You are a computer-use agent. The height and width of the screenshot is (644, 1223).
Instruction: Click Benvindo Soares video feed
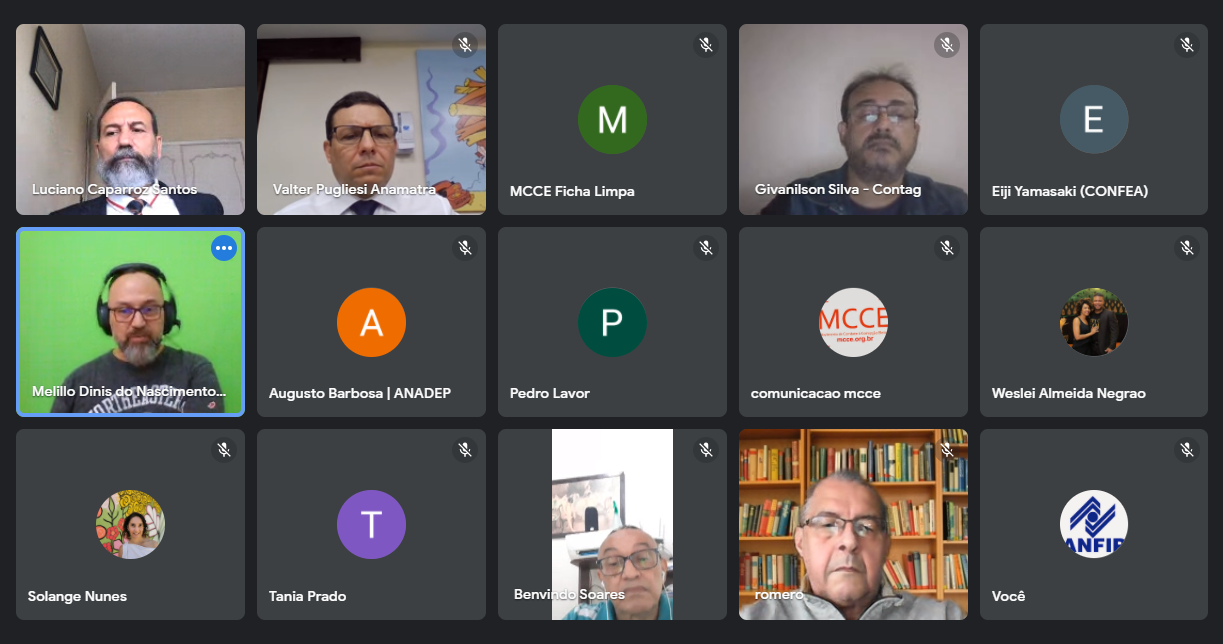pos(612,525)
